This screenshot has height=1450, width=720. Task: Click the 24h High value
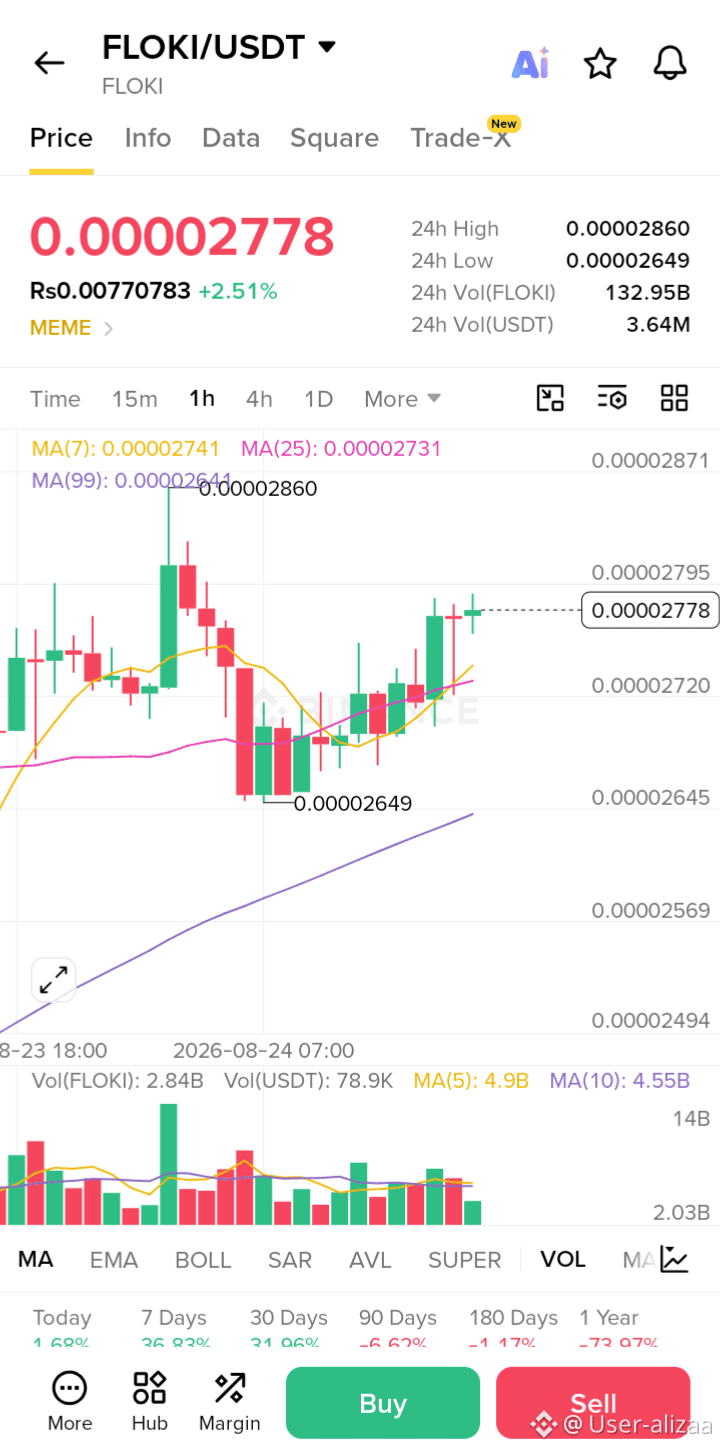click(x=628, y=229)
